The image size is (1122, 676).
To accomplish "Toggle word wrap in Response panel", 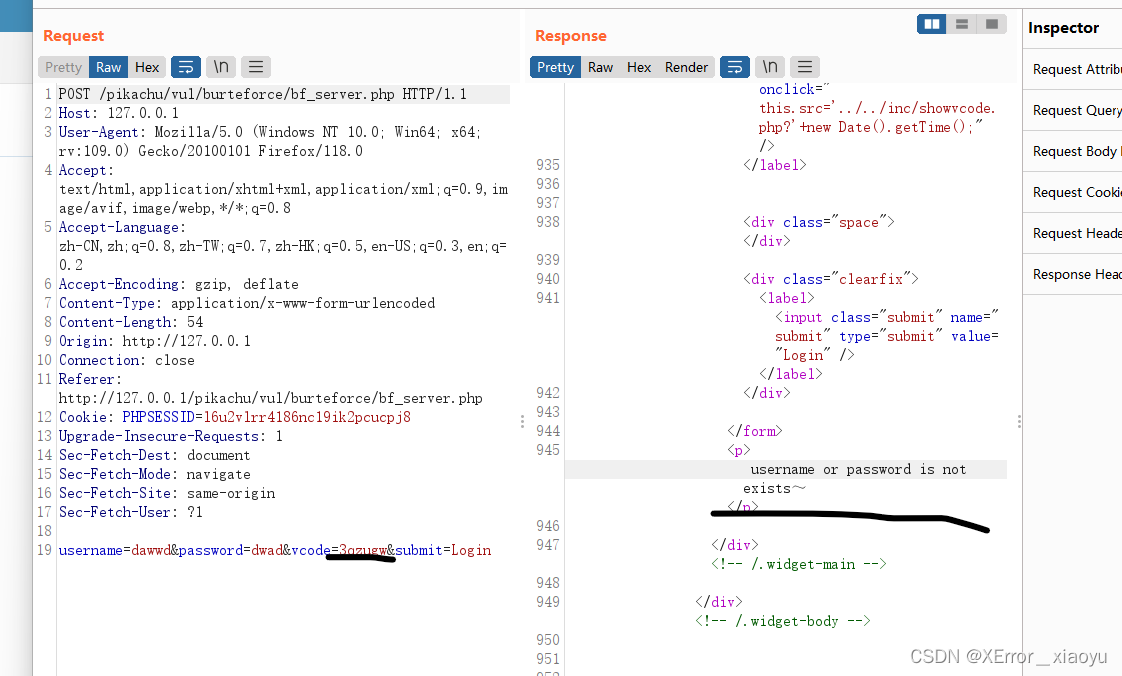I will tap(735, 67).
